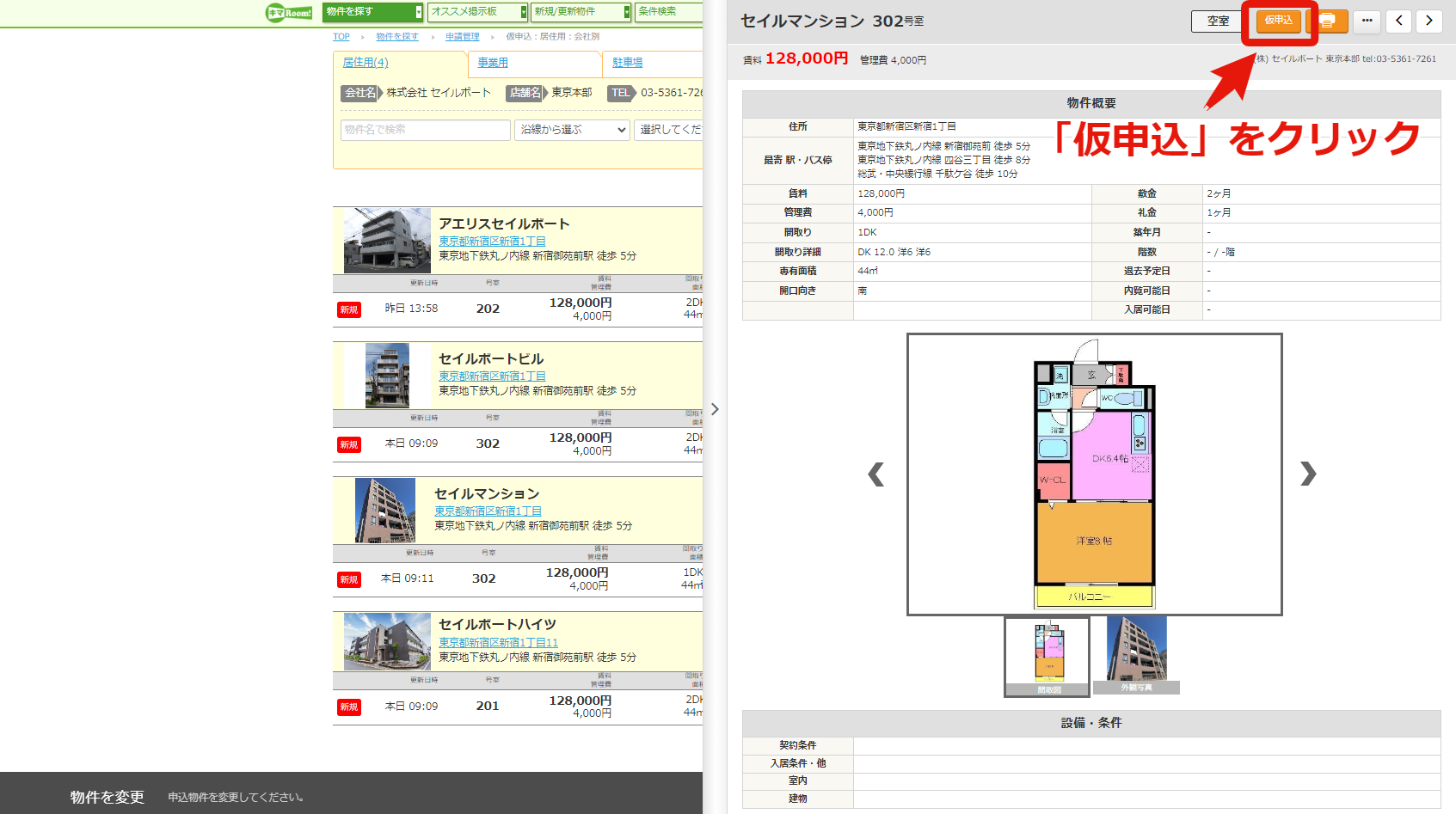Click the Room! site logo
Image resolution: width=1456 pixels, height=814 pixels.
point(289,12)
